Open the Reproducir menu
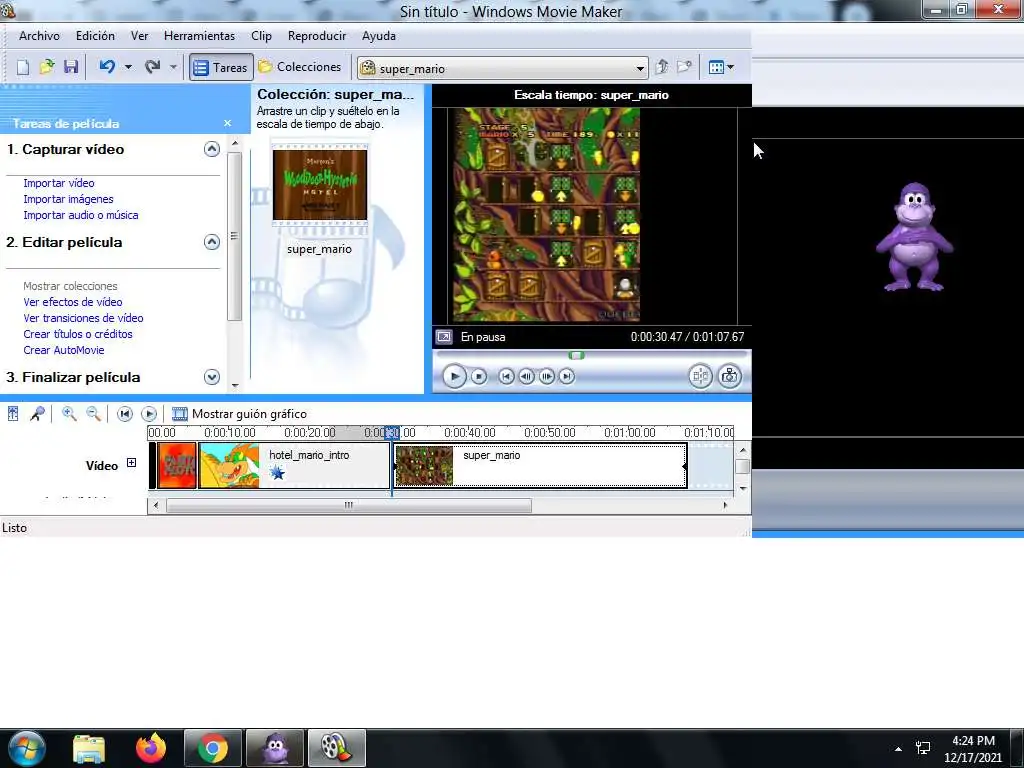 coord(317,36)
